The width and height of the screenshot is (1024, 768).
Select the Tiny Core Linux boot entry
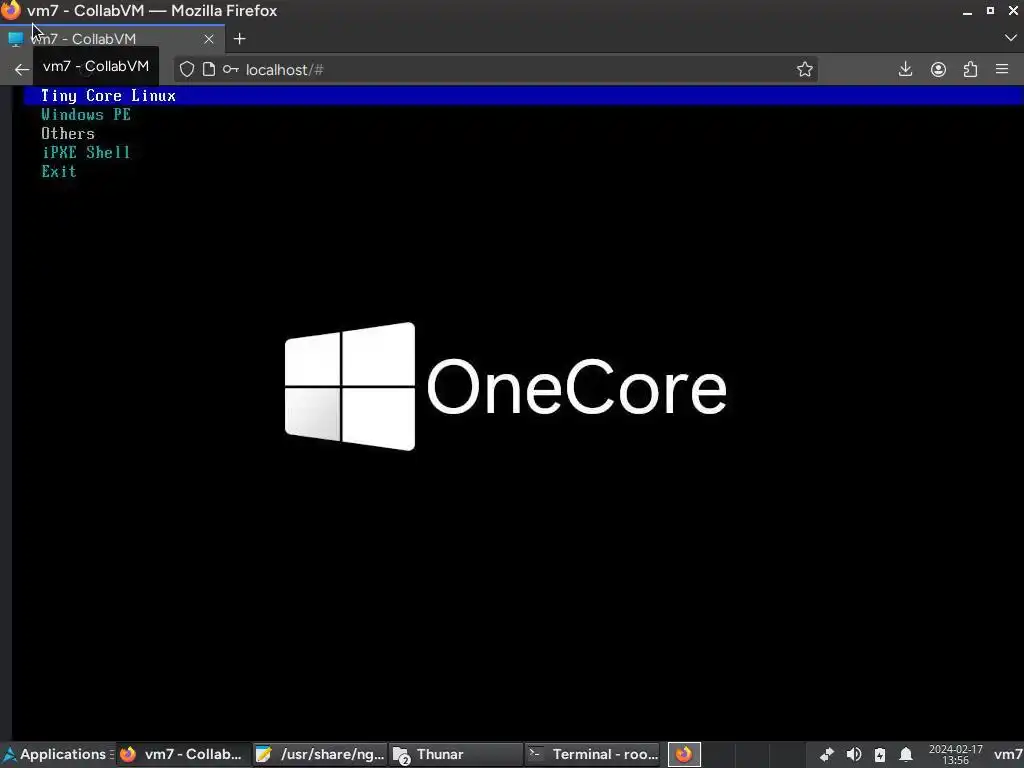coord(522,96)
